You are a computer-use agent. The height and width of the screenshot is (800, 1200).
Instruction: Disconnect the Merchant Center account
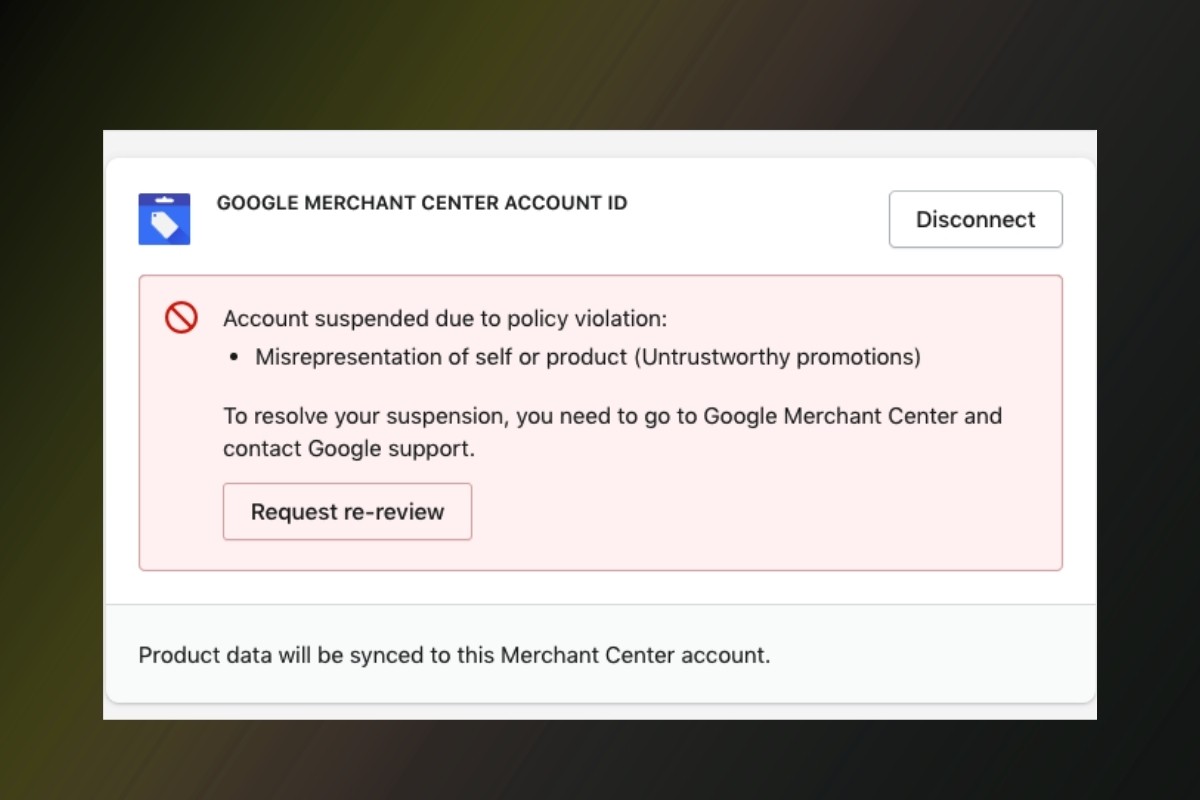975,219
